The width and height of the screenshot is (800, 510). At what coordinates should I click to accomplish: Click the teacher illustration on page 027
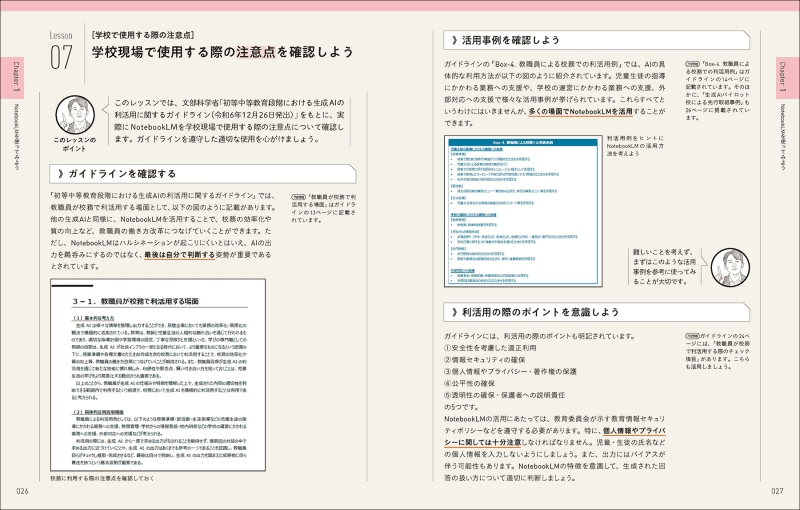click(730, 267)
